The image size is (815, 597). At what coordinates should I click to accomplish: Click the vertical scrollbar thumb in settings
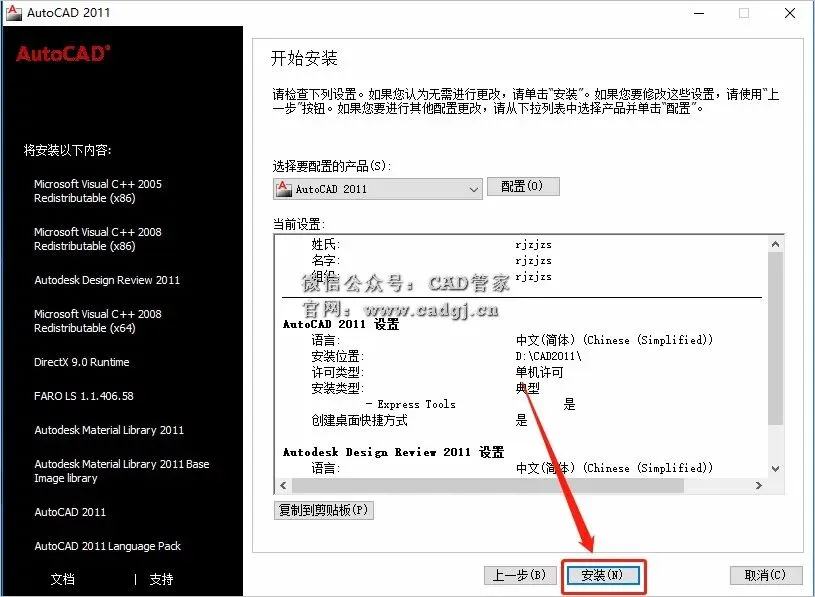tap(775, 338)
